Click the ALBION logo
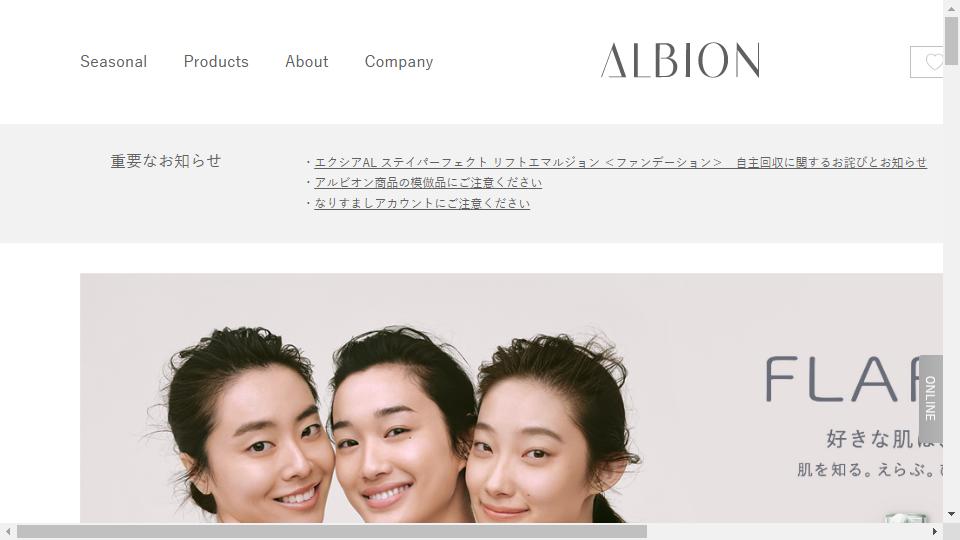Screen dimensions: 960x540 [x=680, y=60]
